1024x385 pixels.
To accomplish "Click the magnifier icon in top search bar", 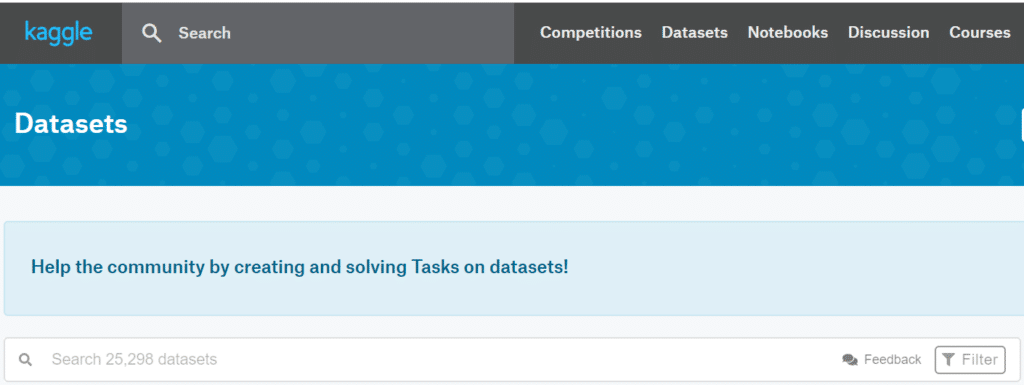I will (152, 33).
